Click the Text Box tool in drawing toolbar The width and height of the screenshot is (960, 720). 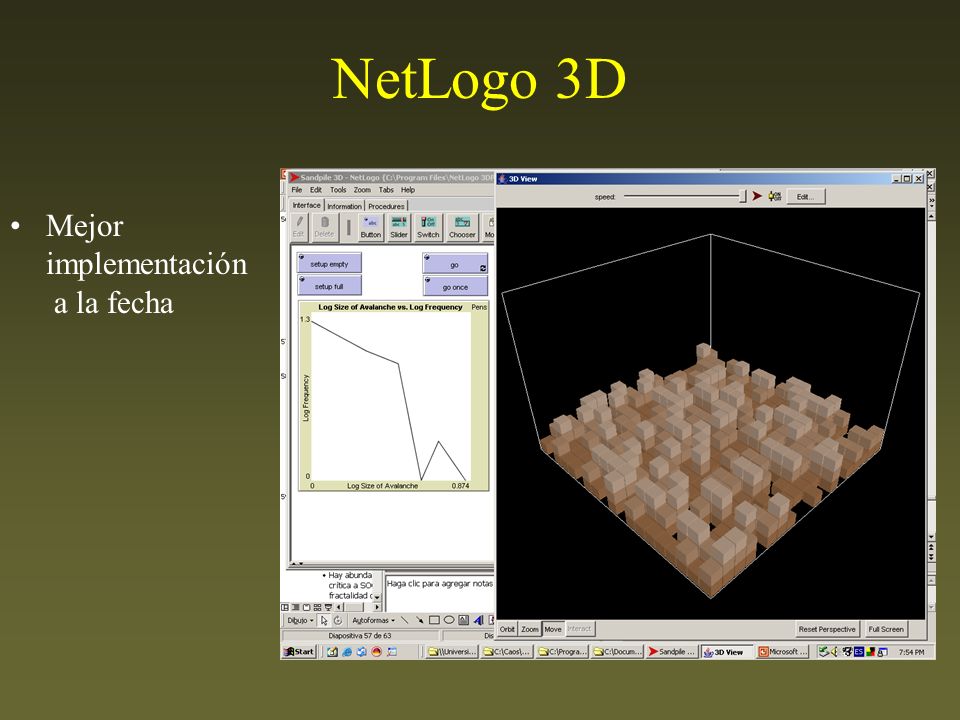463,620
